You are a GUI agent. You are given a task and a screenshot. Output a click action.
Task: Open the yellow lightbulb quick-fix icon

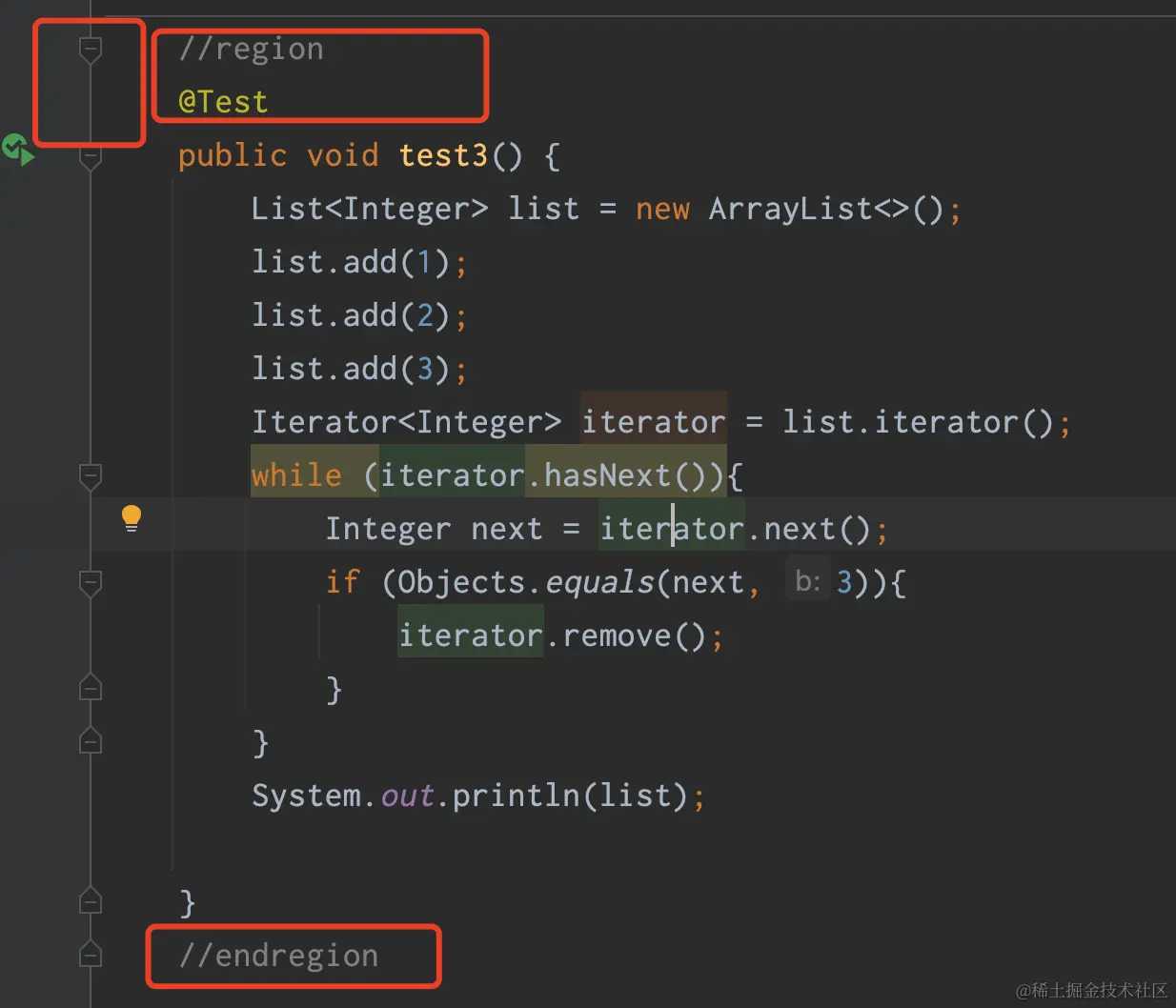point(132,518)
